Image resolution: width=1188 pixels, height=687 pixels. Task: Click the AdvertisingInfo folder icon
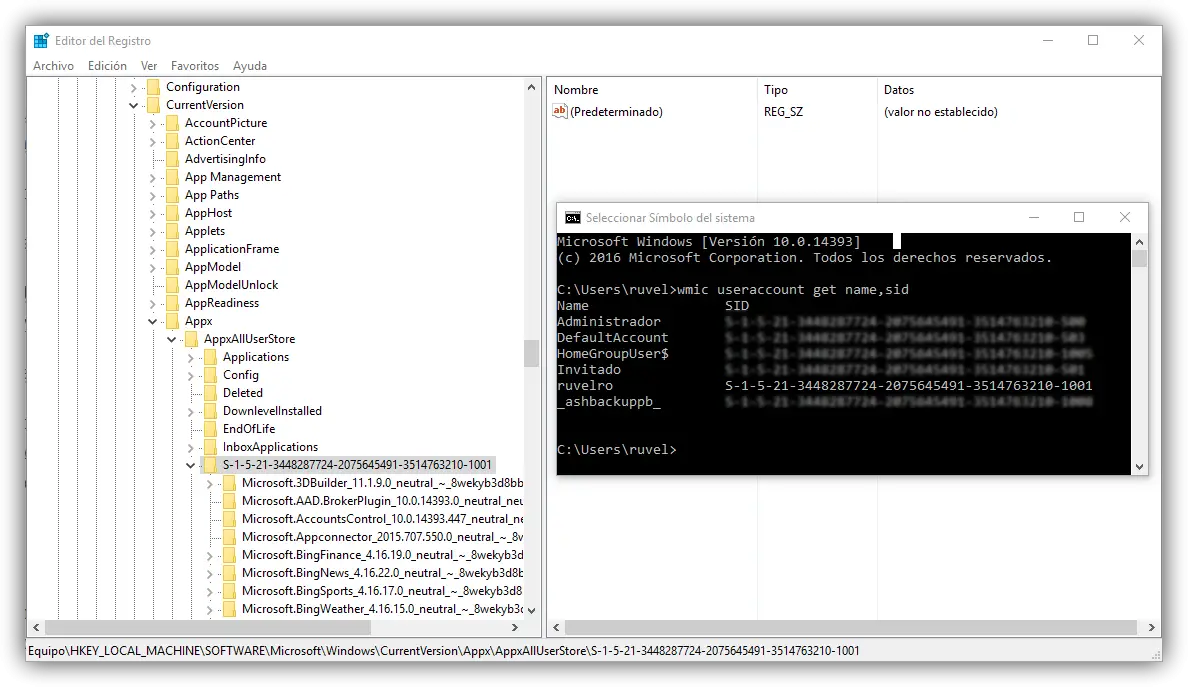click(x=172, y=159)
